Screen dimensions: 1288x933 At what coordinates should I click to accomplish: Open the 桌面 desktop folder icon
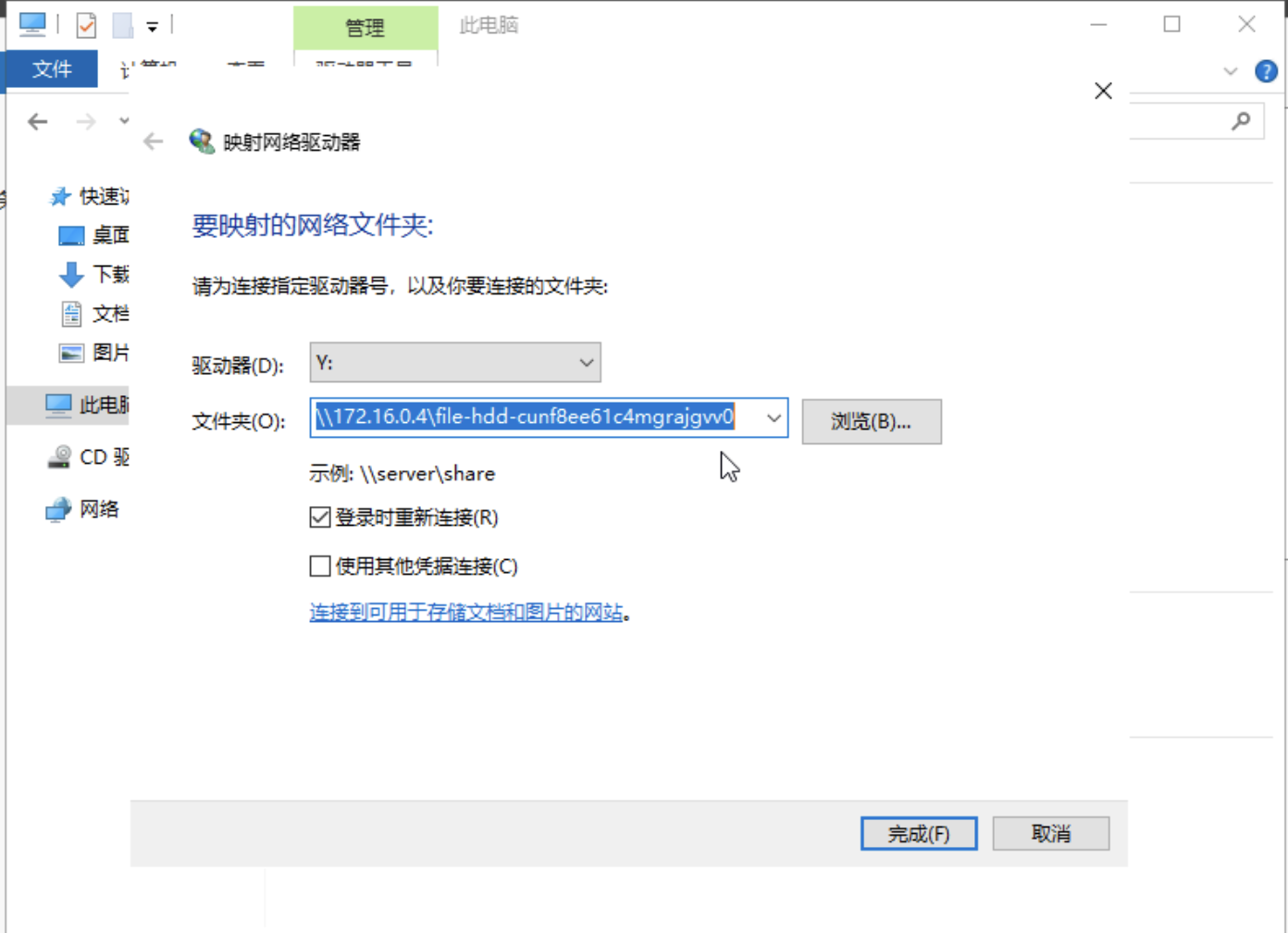pos(71,236)
